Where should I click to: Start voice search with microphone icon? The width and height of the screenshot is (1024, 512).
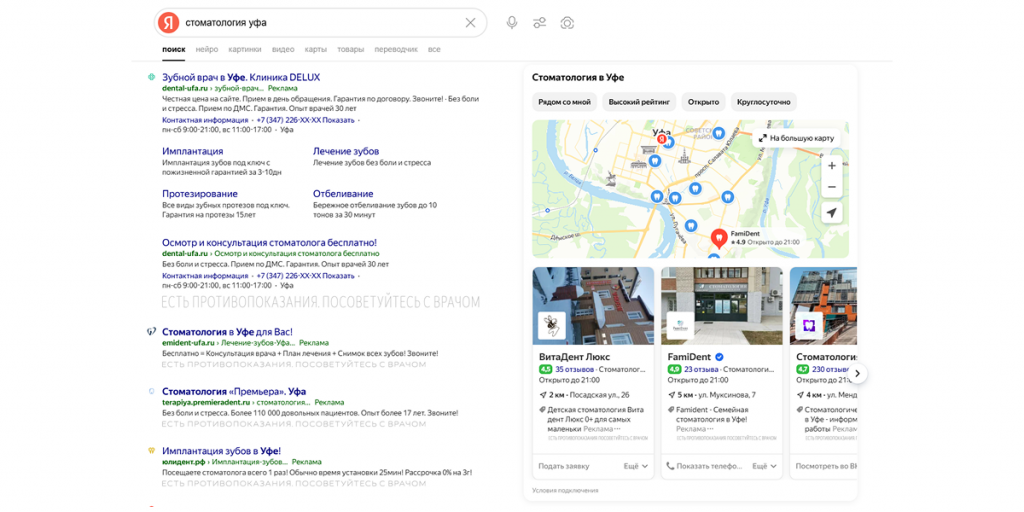point(512,23)
